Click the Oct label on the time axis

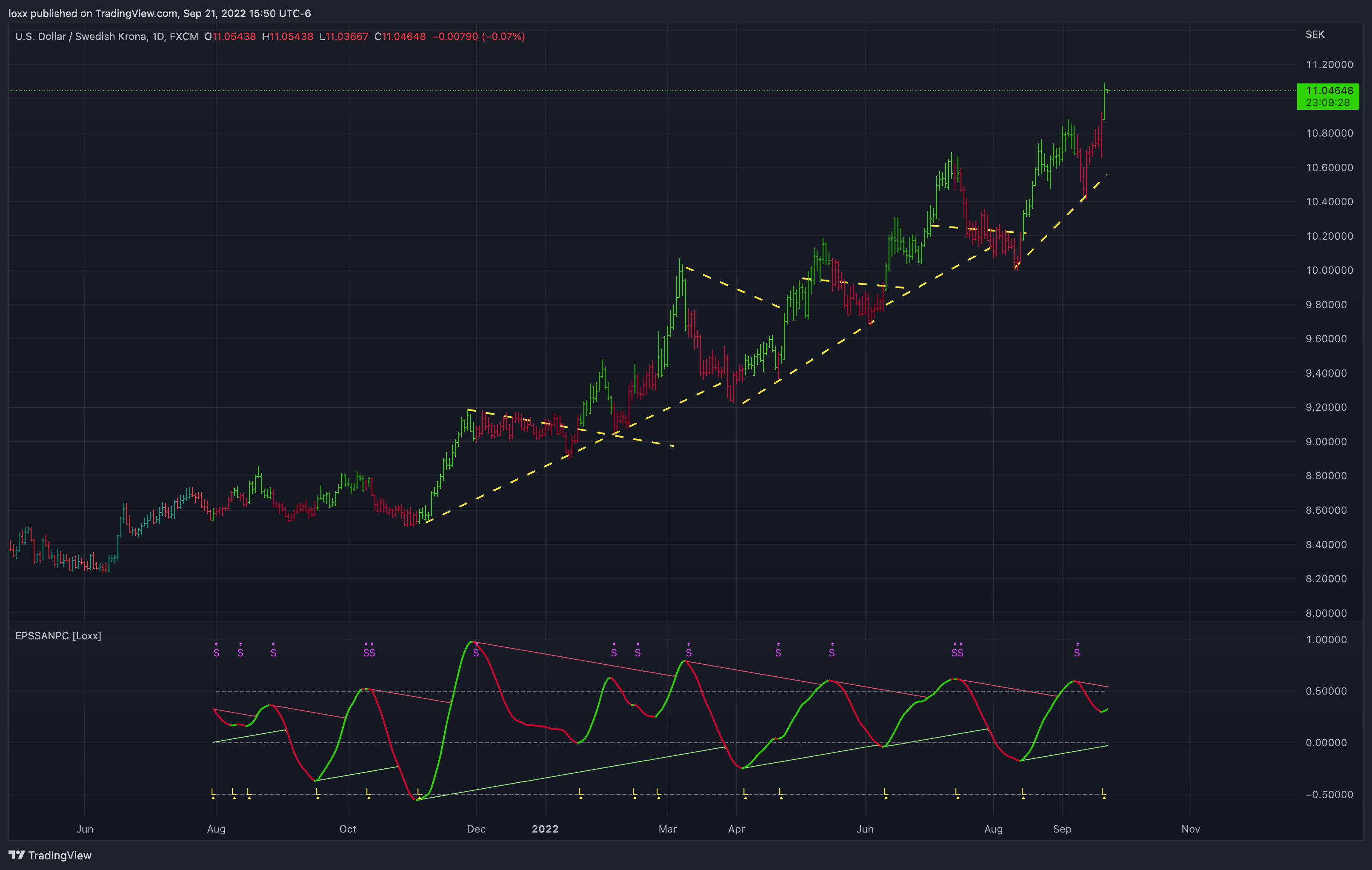click(x=348, y=829)
